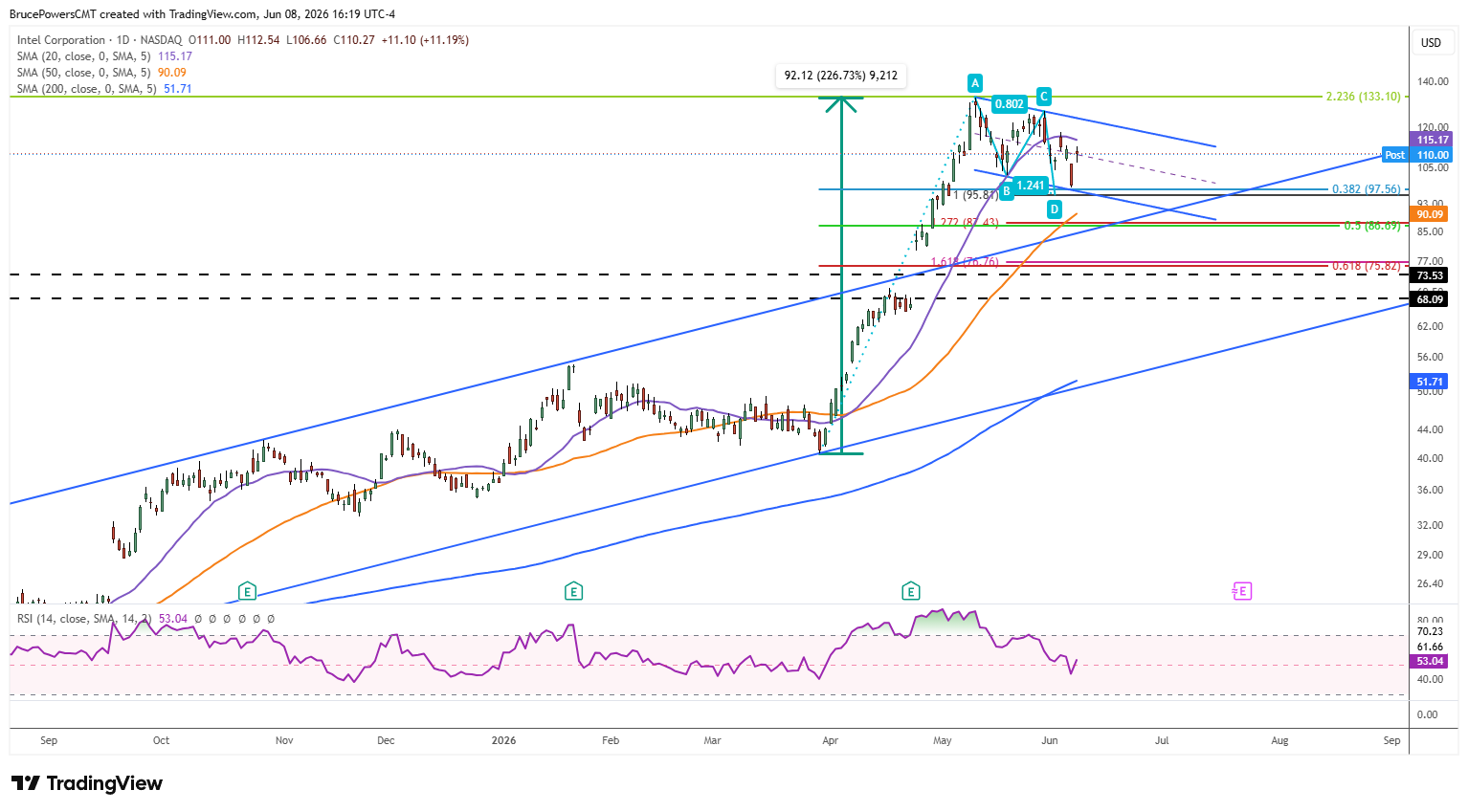1468x812 pixels.
Task: Click the 0.802 ratio label
Action: (1009, 104)
